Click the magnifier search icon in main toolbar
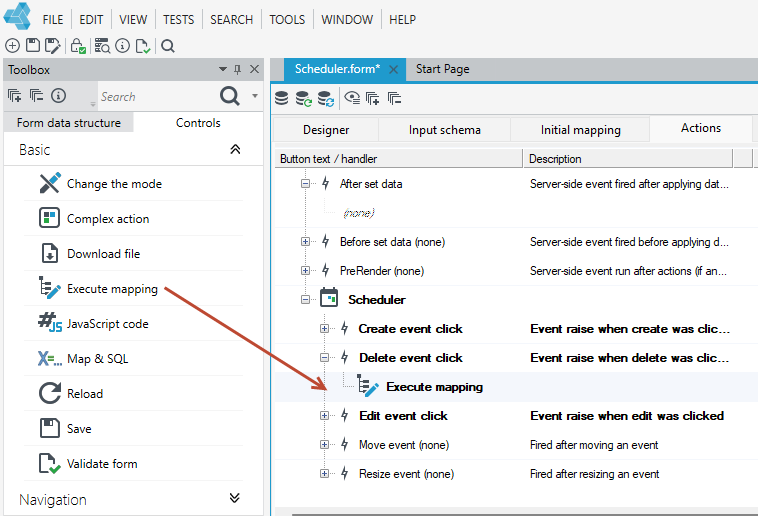758x516 pixels. (x=168, y=46)
